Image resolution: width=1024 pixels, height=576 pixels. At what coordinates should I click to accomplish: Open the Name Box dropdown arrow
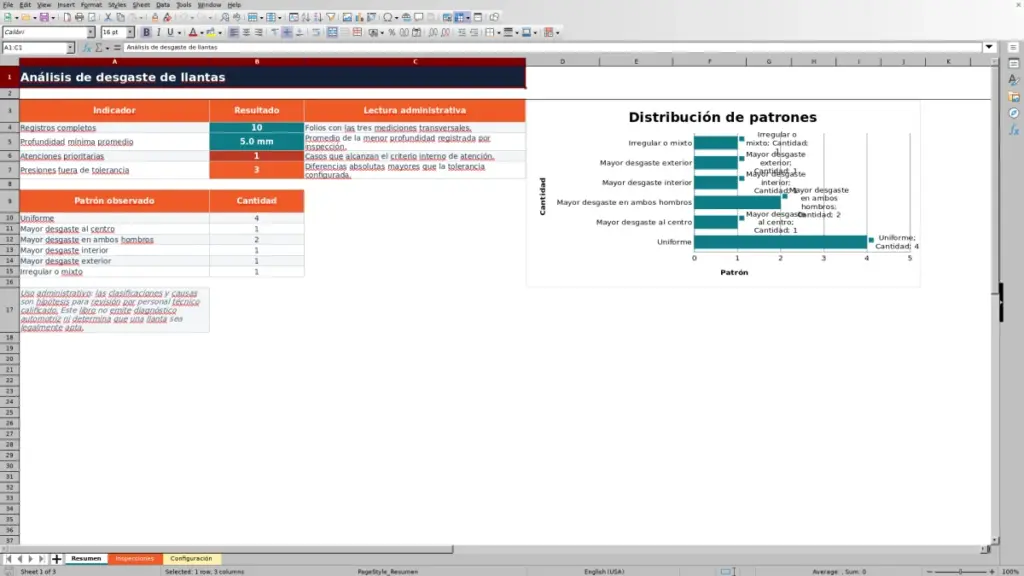70,48
